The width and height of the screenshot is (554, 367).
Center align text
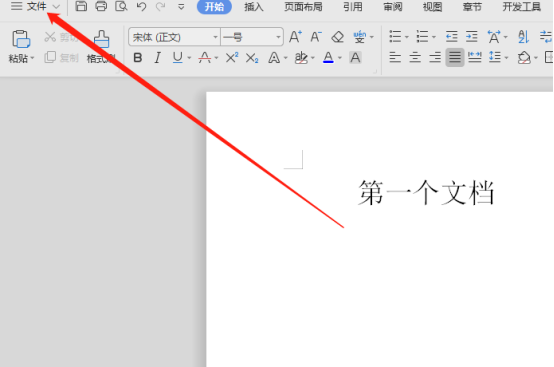pyautogui.click(x=415, y=57)
